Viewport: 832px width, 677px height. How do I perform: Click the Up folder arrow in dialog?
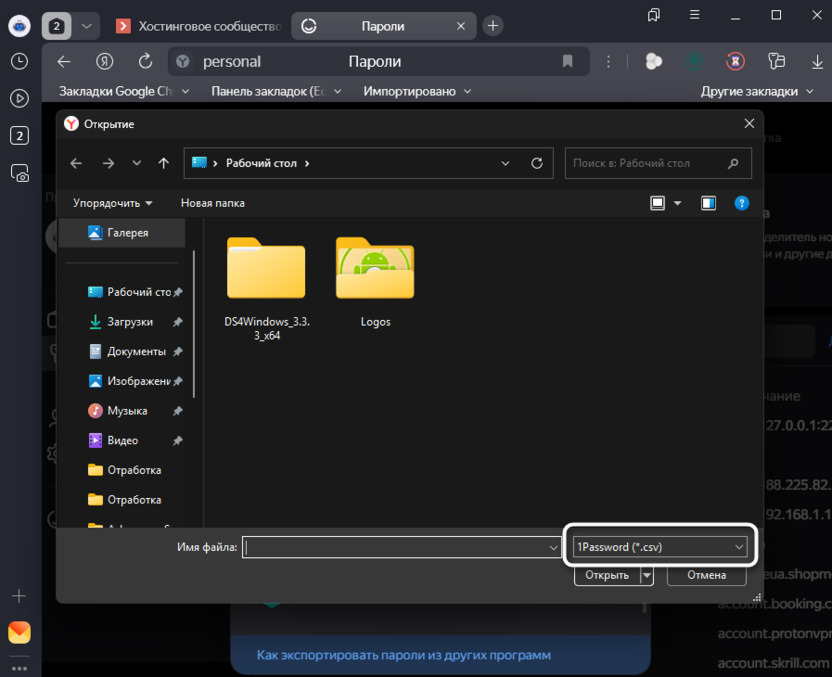164,163
